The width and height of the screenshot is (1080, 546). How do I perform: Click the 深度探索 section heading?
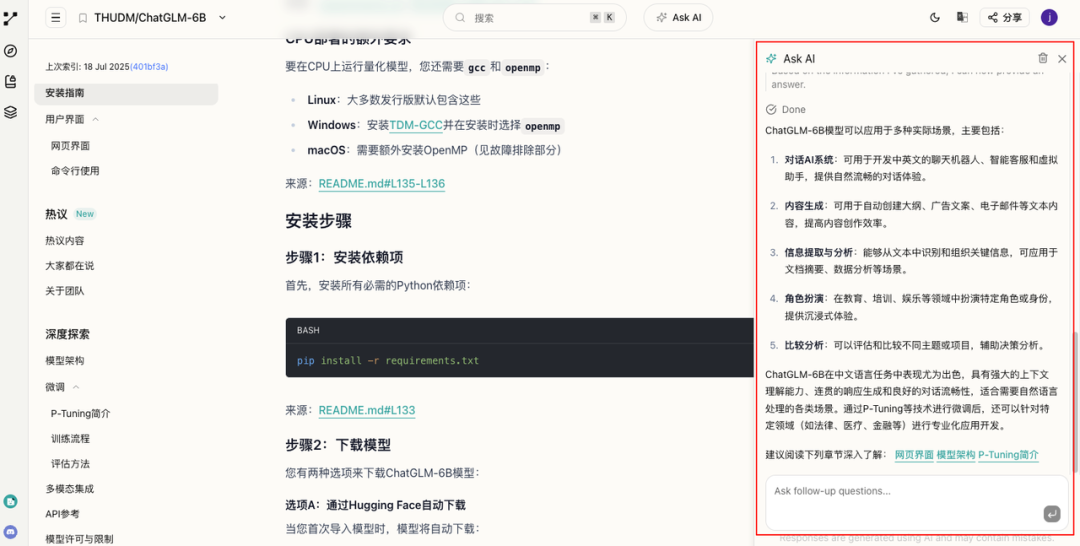click(68, 335)
